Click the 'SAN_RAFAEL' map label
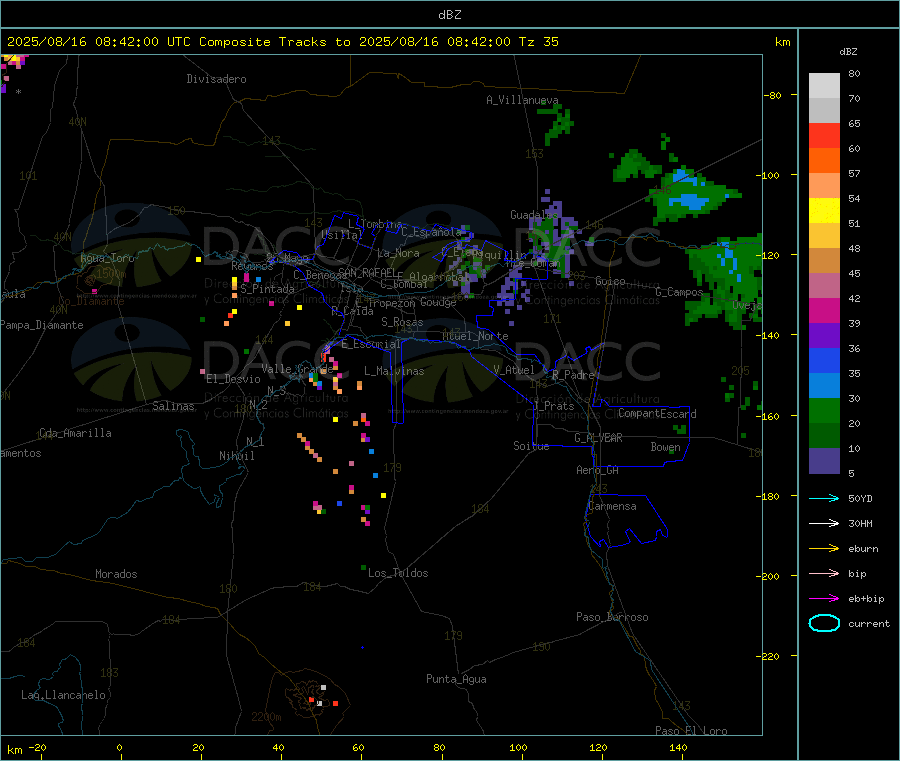900x761 pixels. [367, 272]
